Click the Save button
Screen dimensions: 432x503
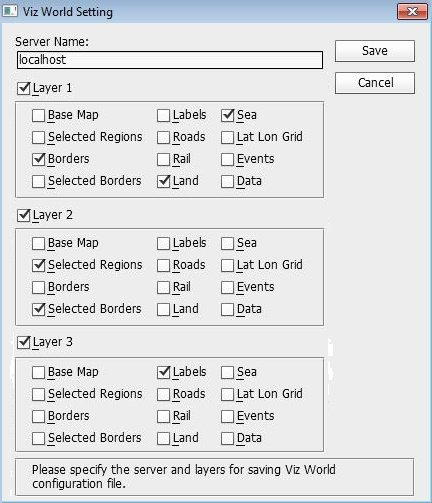(375, 51)
